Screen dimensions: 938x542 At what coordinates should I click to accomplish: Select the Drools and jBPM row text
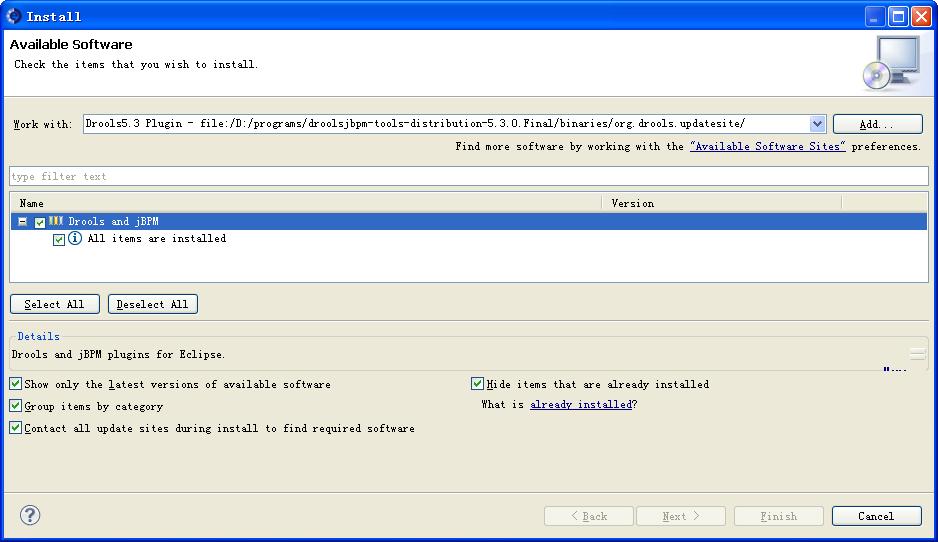pos(113,221)
